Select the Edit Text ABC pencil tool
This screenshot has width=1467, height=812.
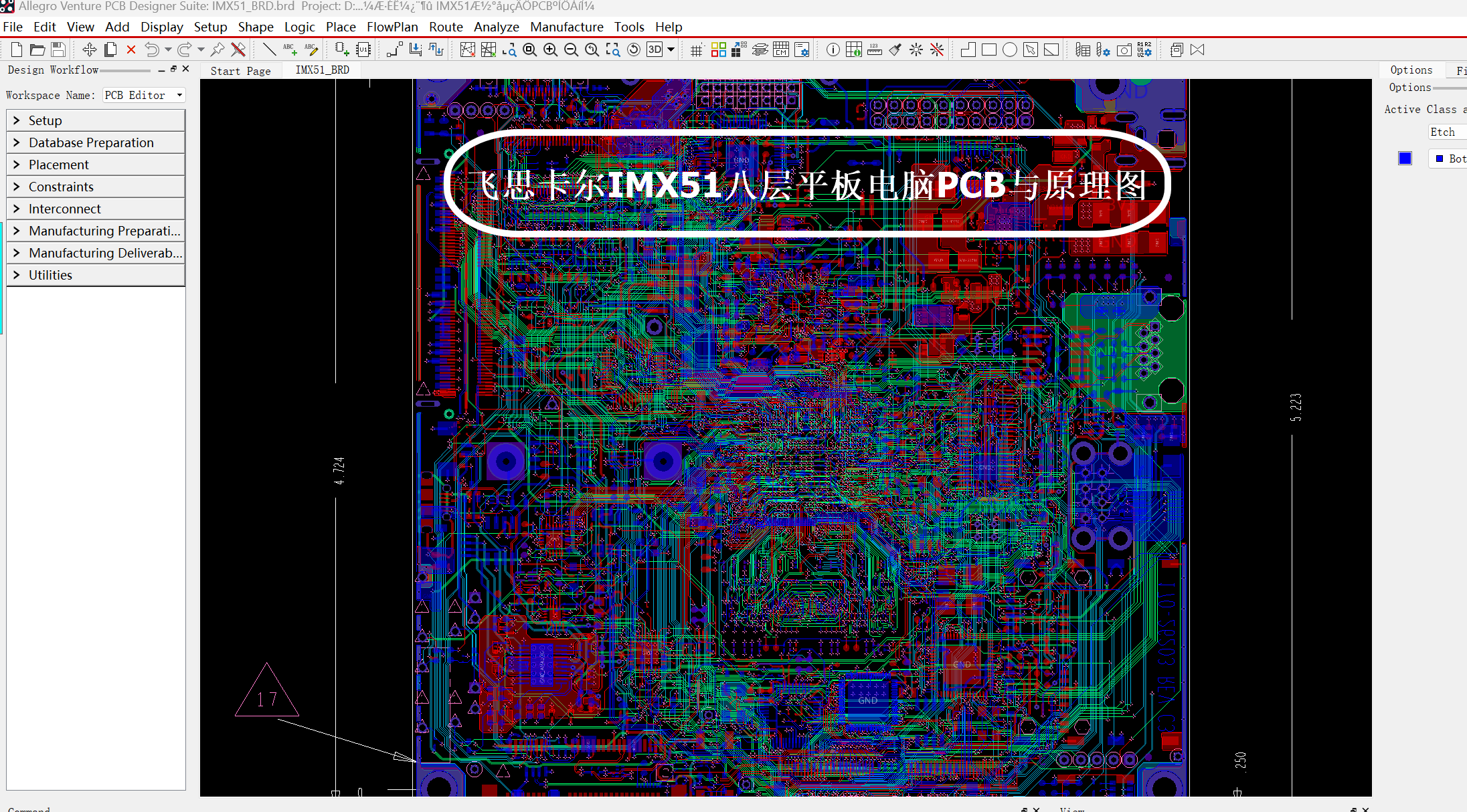point(311,49)
